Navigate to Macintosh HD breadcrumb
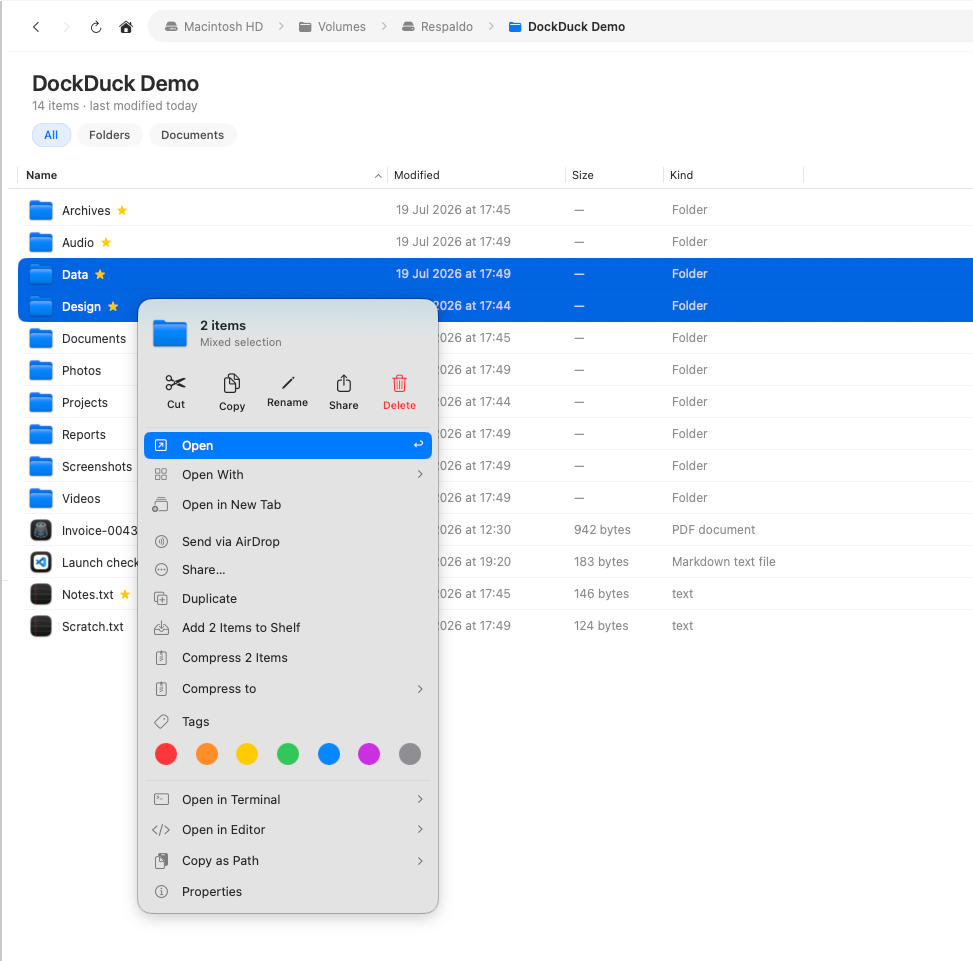The height and width of the screenshot is (961, 973). [213, 27]
